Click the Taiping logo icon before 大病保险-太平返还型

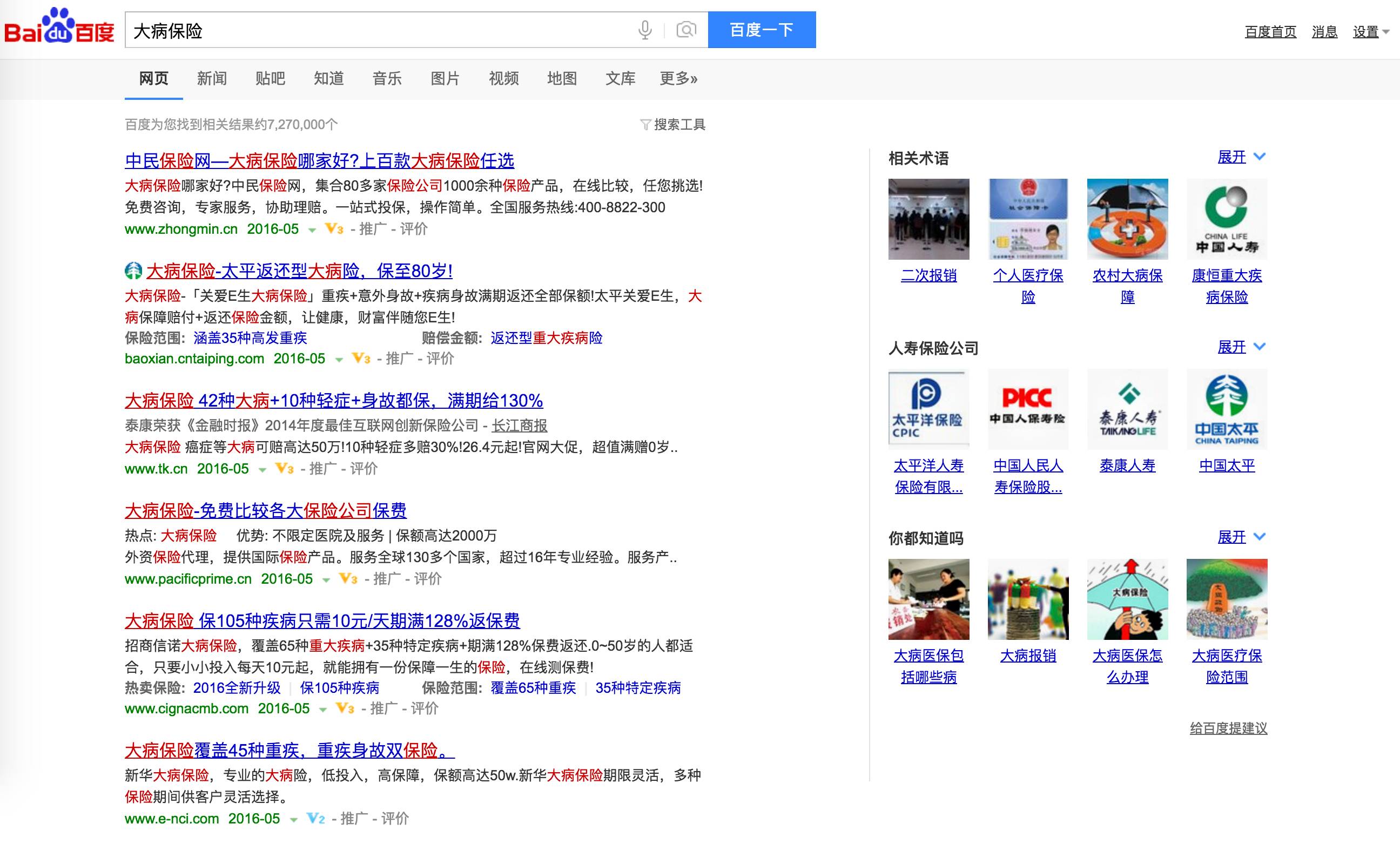click(x=133, y=271)
